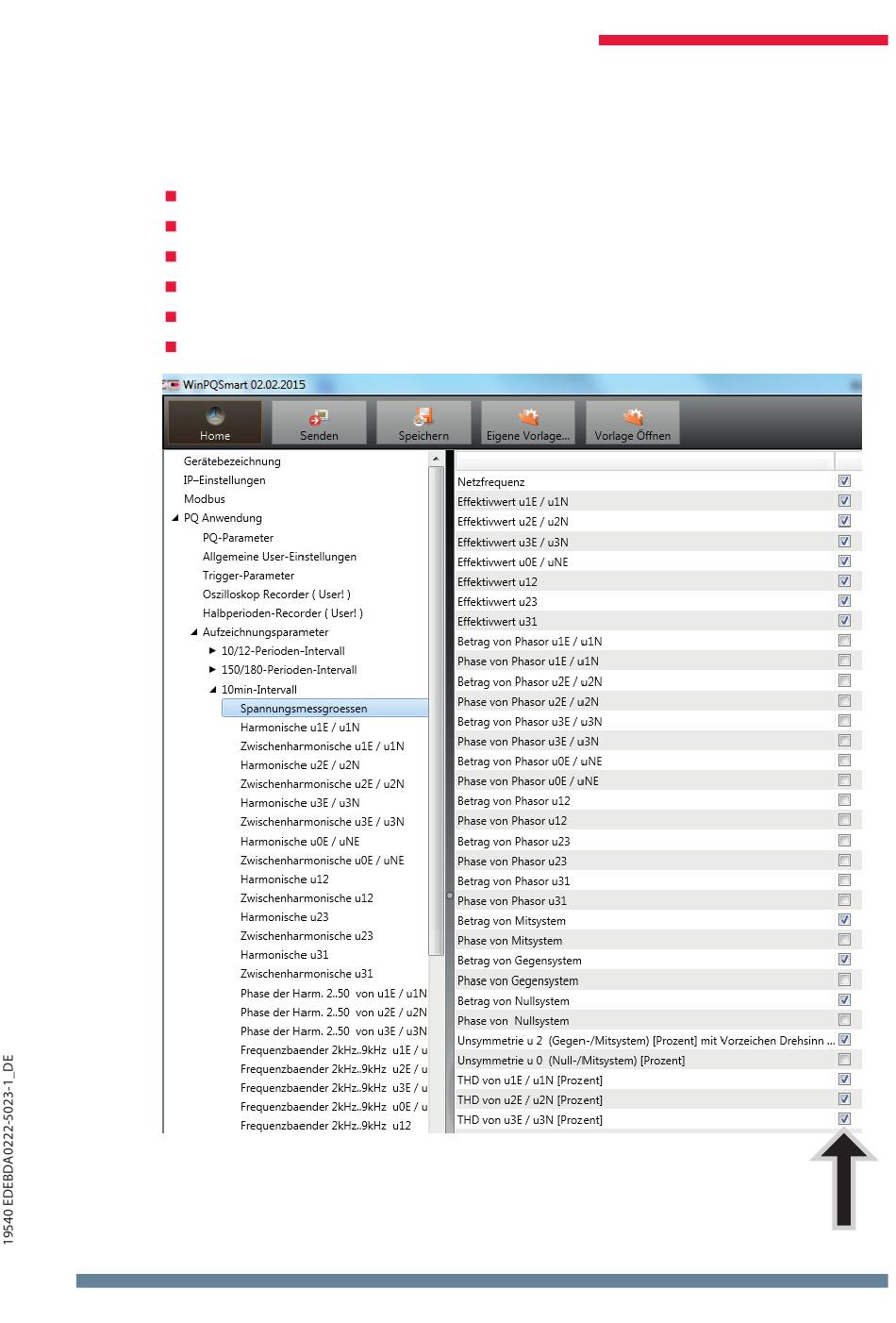Viewport: 896px width, 1323px height.
Task: Toggle Effektivwert u0E / uNE checkbox
Action: point(844,561)
